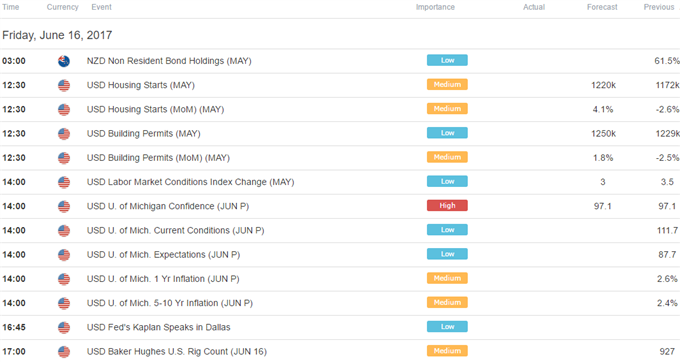The image size is (680, 362).
Task: Open NZD Non Resident Bond Holdings (MAY) event
Action: click(x=169, y=61)
